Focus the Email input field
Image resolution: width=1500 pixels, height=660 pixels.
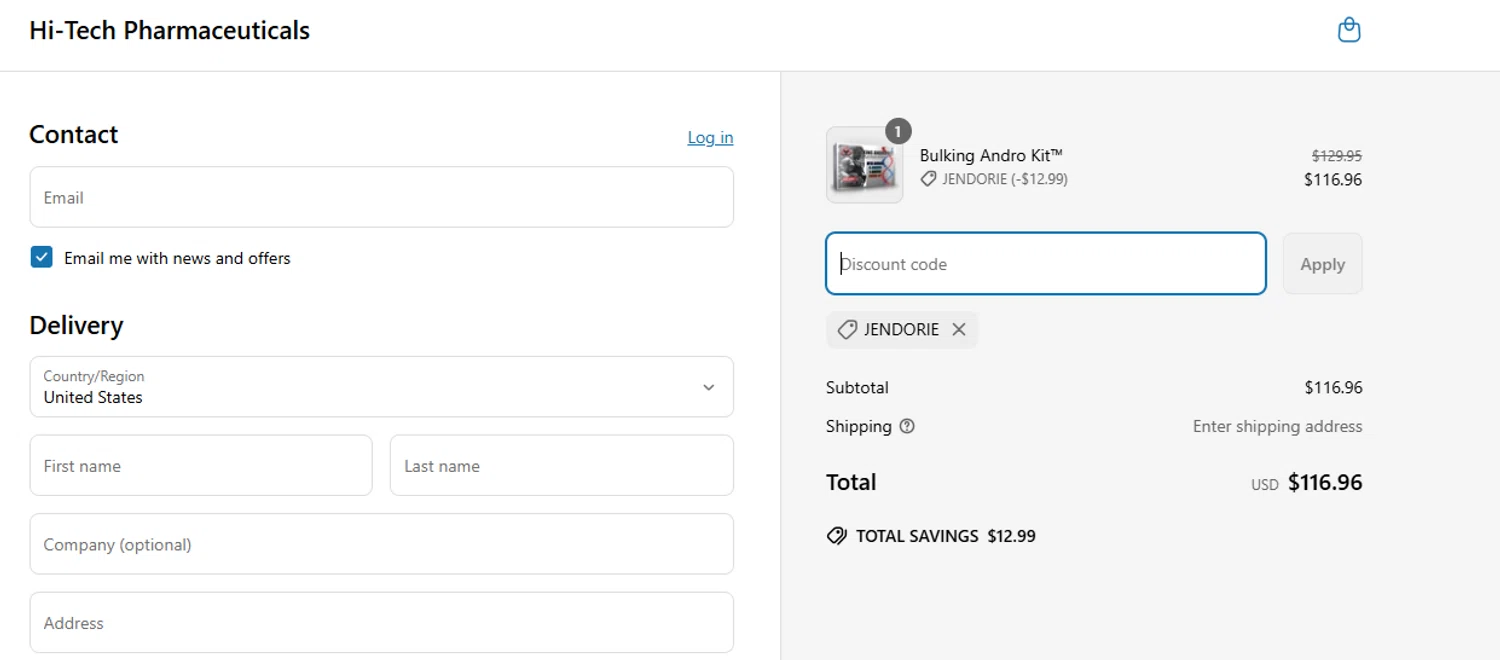point(381,197)
